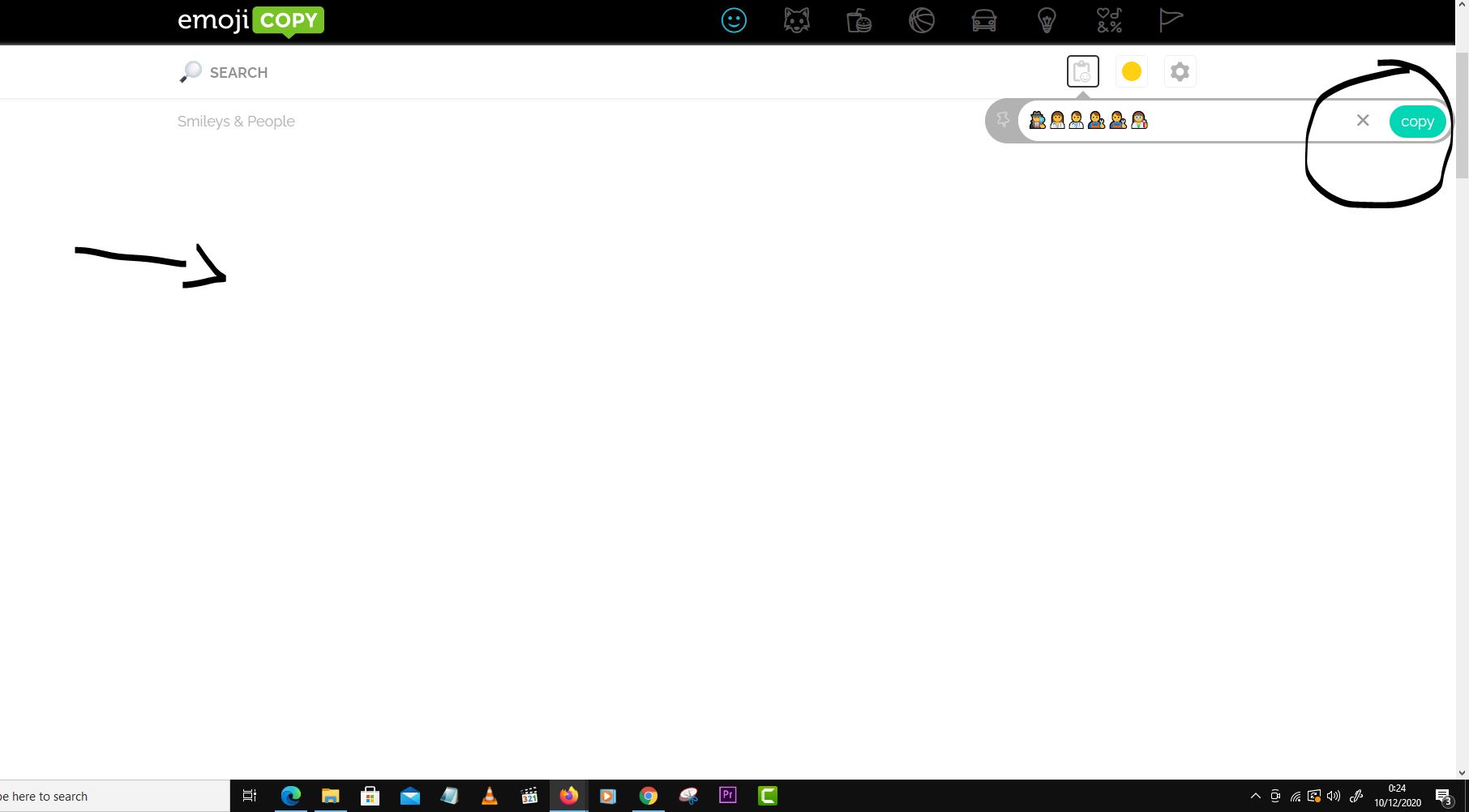Click the green copy button

[x=1417, y=122]
